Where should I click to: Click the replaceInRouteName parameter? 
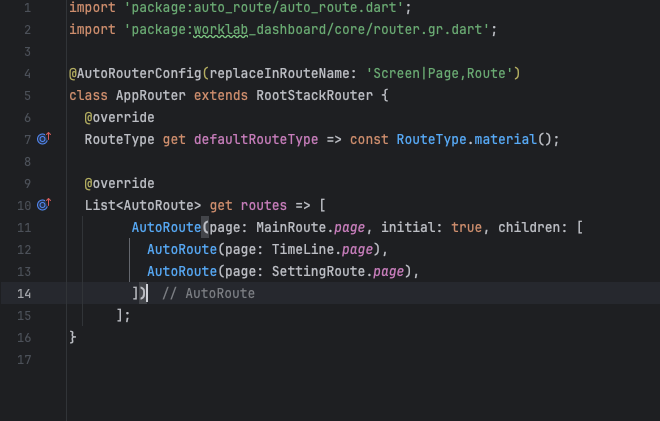(x=279, y=74)
